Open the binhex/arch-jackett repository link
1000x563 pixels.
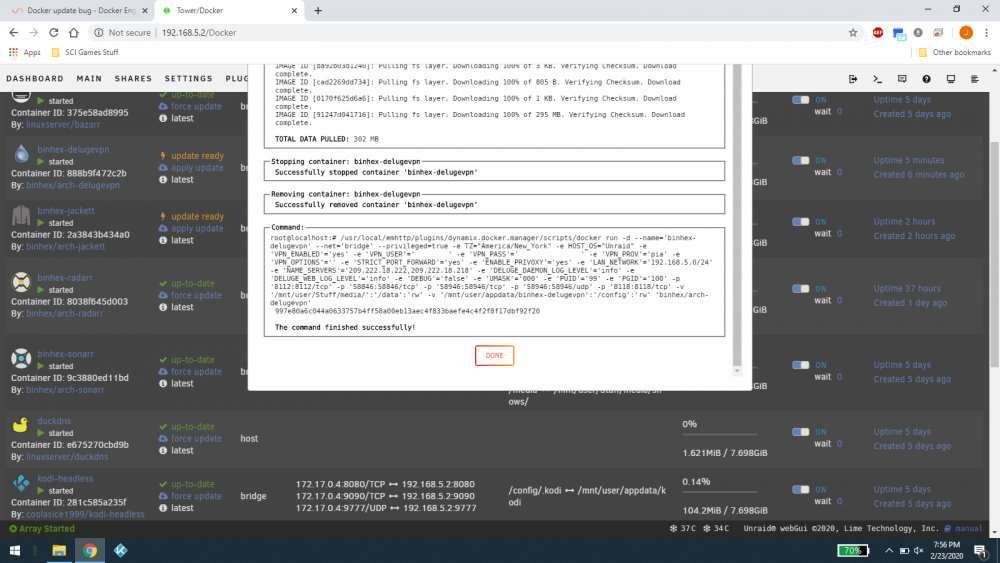tap(66, 247)
